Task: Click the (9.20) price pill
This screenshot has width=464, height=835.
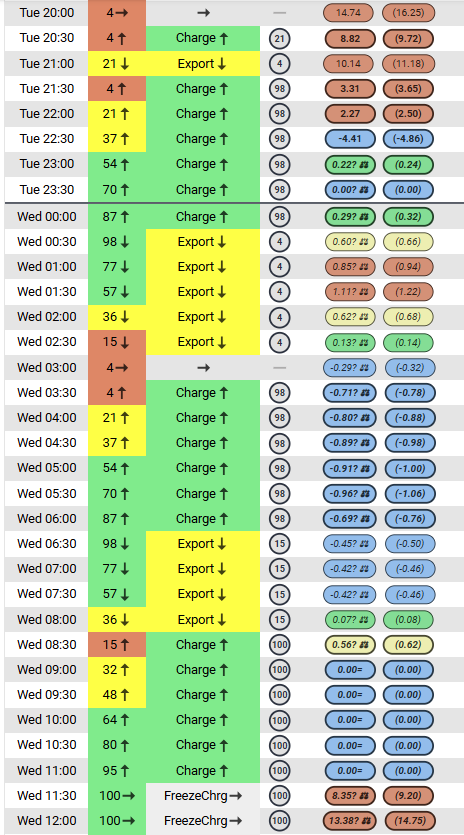Action: coord(409,795)
